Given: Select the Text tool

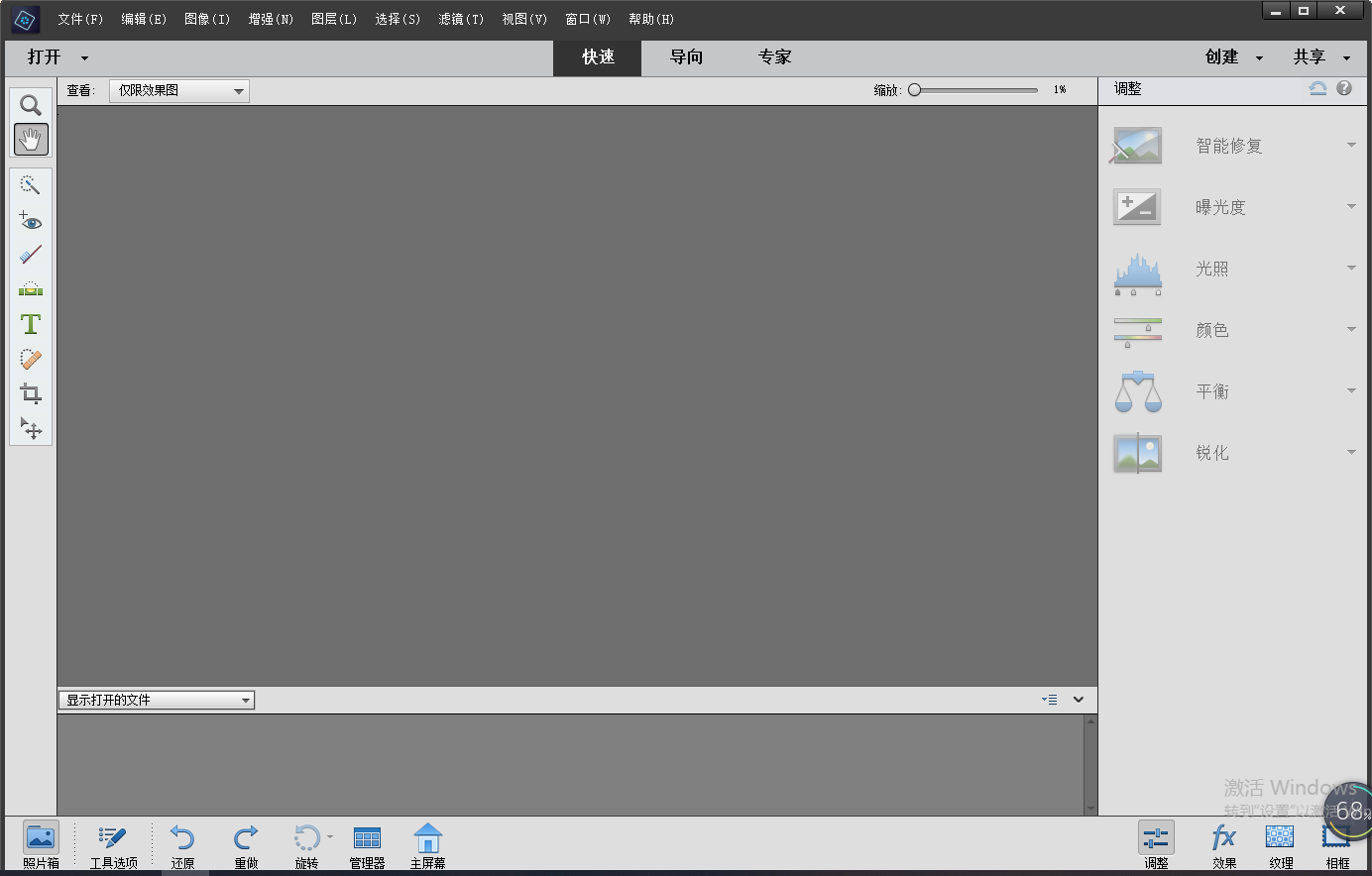Looking at the screenshot, I should click(x=31, y=324).
